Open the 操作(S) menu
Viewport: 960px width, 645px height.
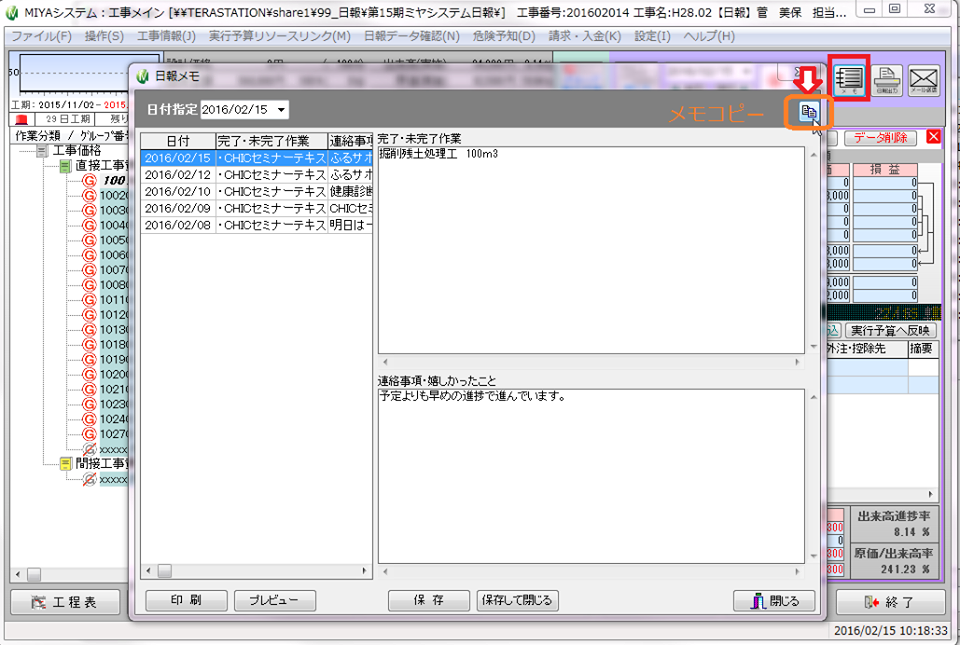(x=103, y=36)
